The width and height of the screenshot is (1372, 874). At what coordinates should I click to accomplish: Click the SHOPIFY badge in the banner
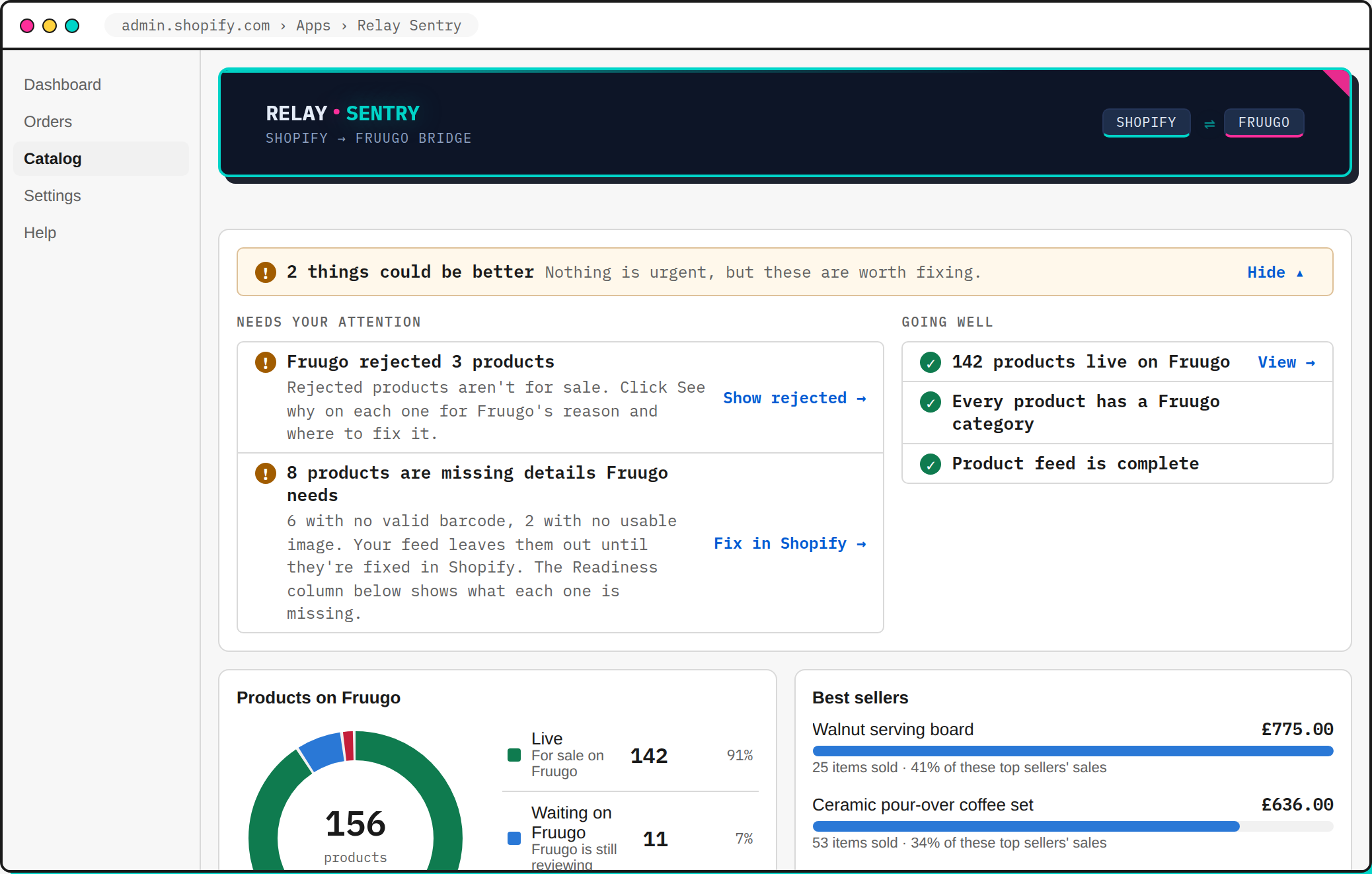[x=1146, y=122]
